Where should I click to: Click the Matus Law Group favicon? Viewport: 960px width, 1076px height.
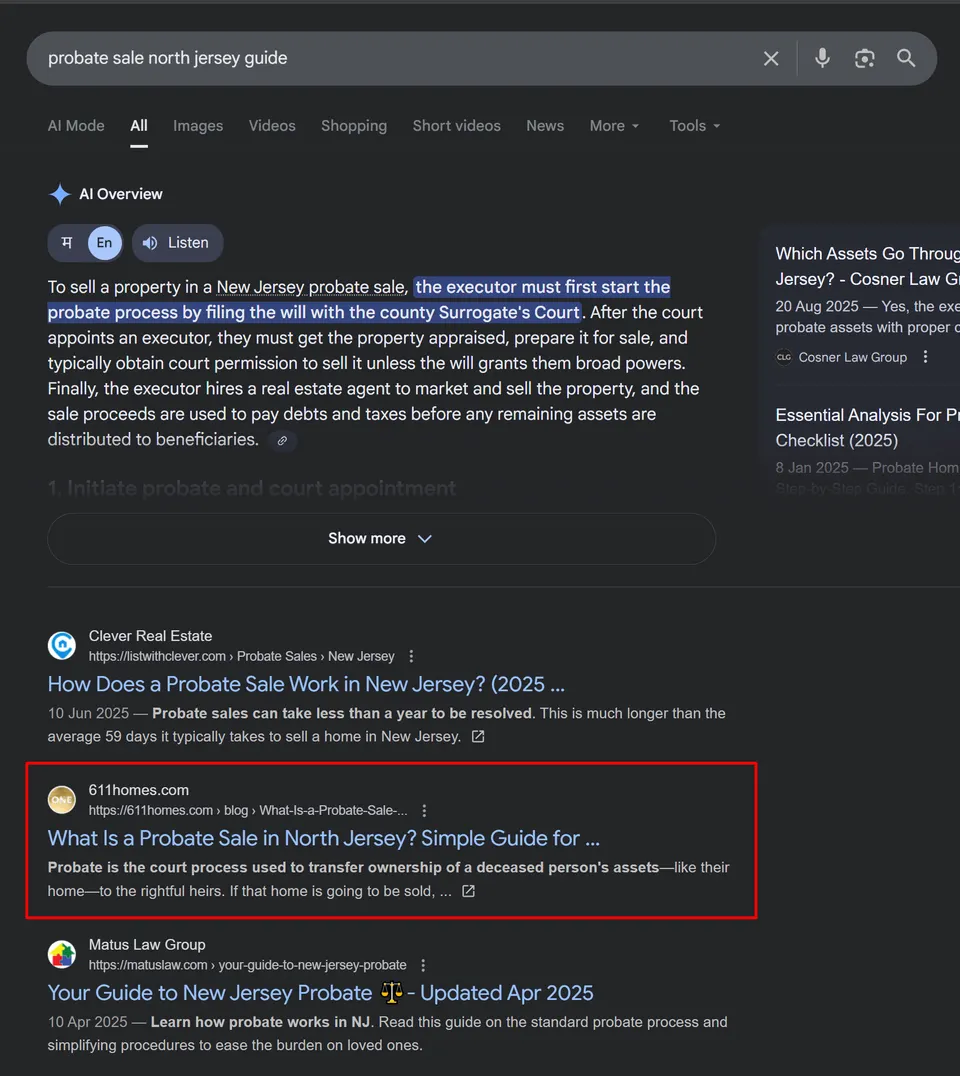point(62,955)
